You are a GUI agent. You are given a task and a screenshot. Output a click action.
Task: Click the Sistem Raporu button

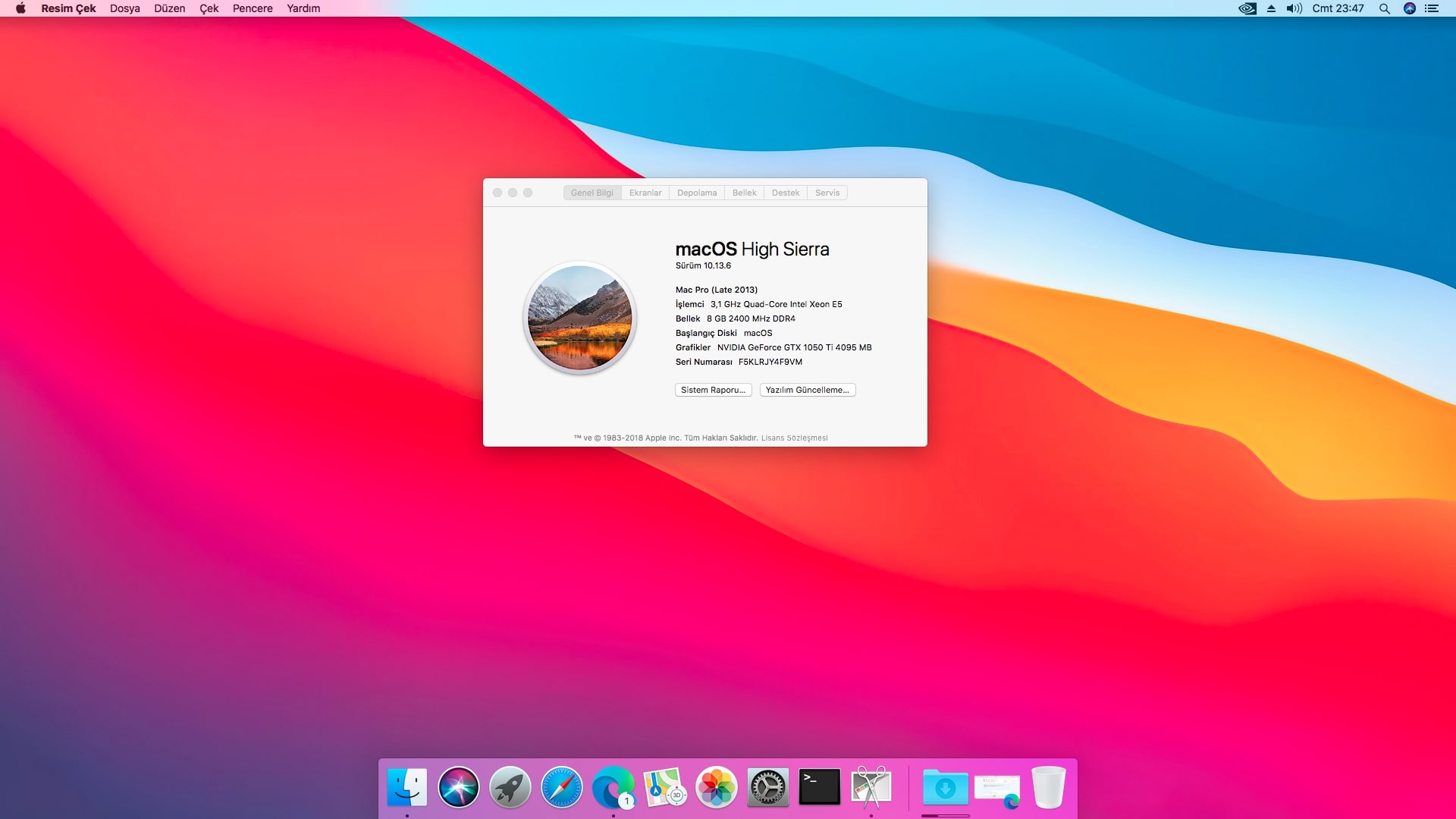pyautogui.click(x=713, y=390)
